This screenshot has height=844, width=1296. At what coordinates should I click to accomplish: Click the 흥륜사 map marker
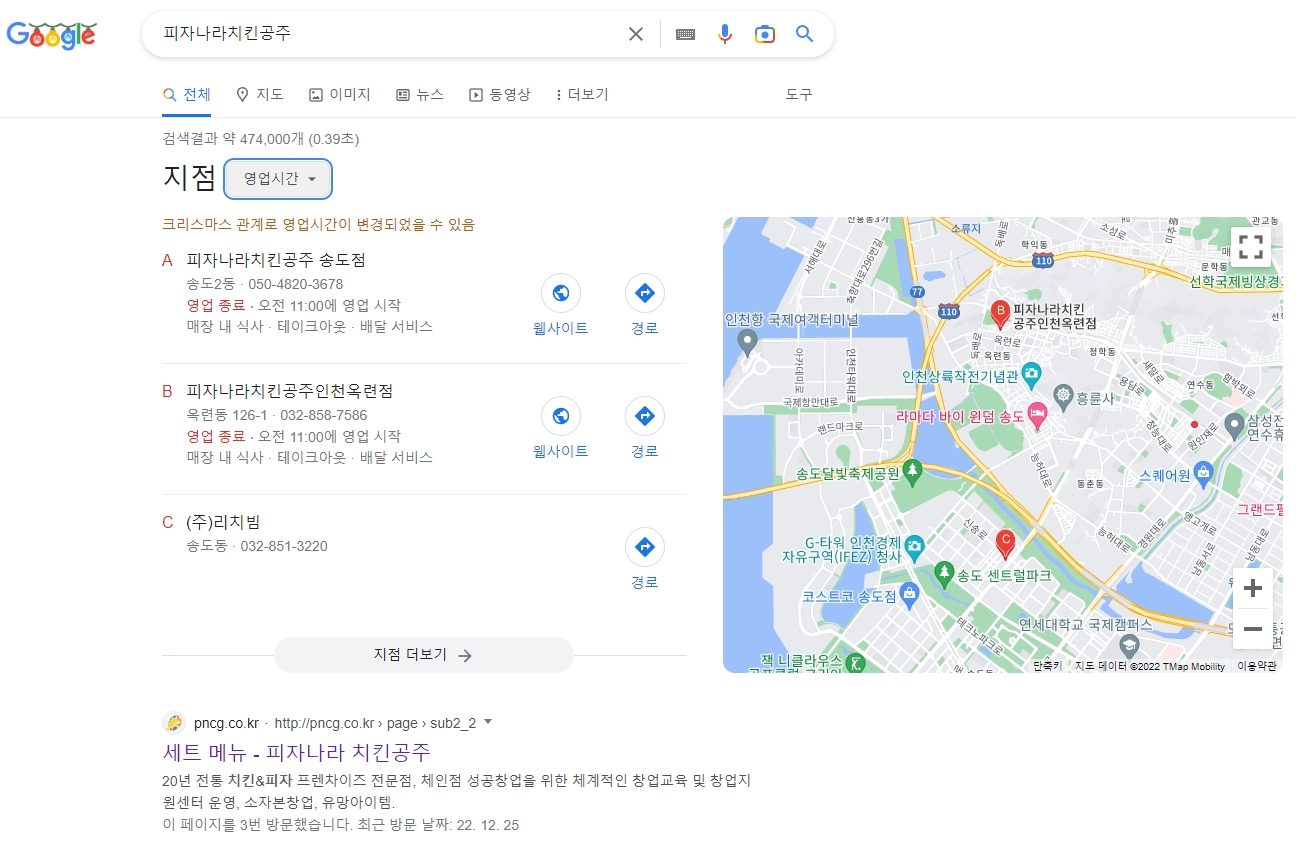(x=1064, y=396)
